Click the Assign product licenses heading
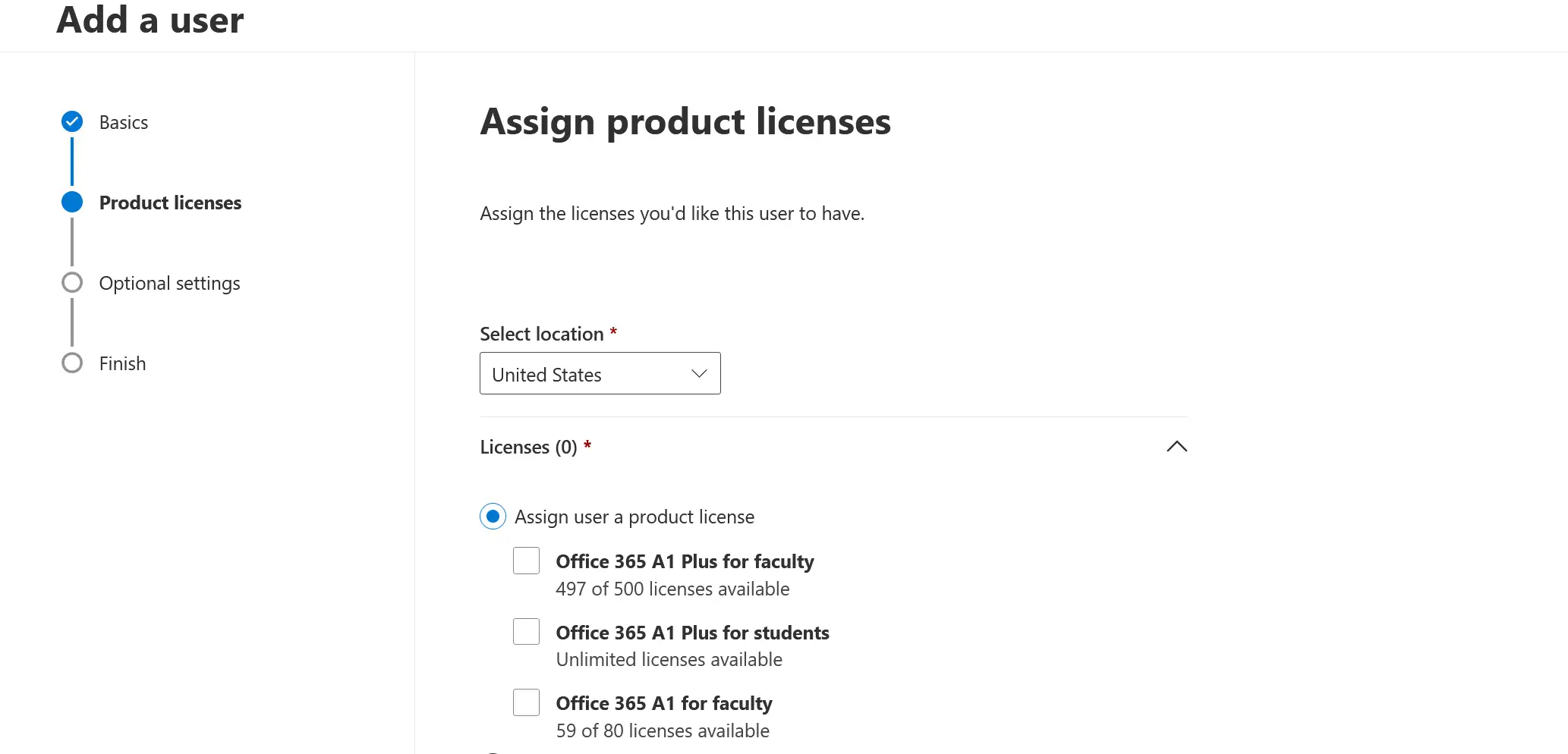1568x754 pixels. point(685,121)
